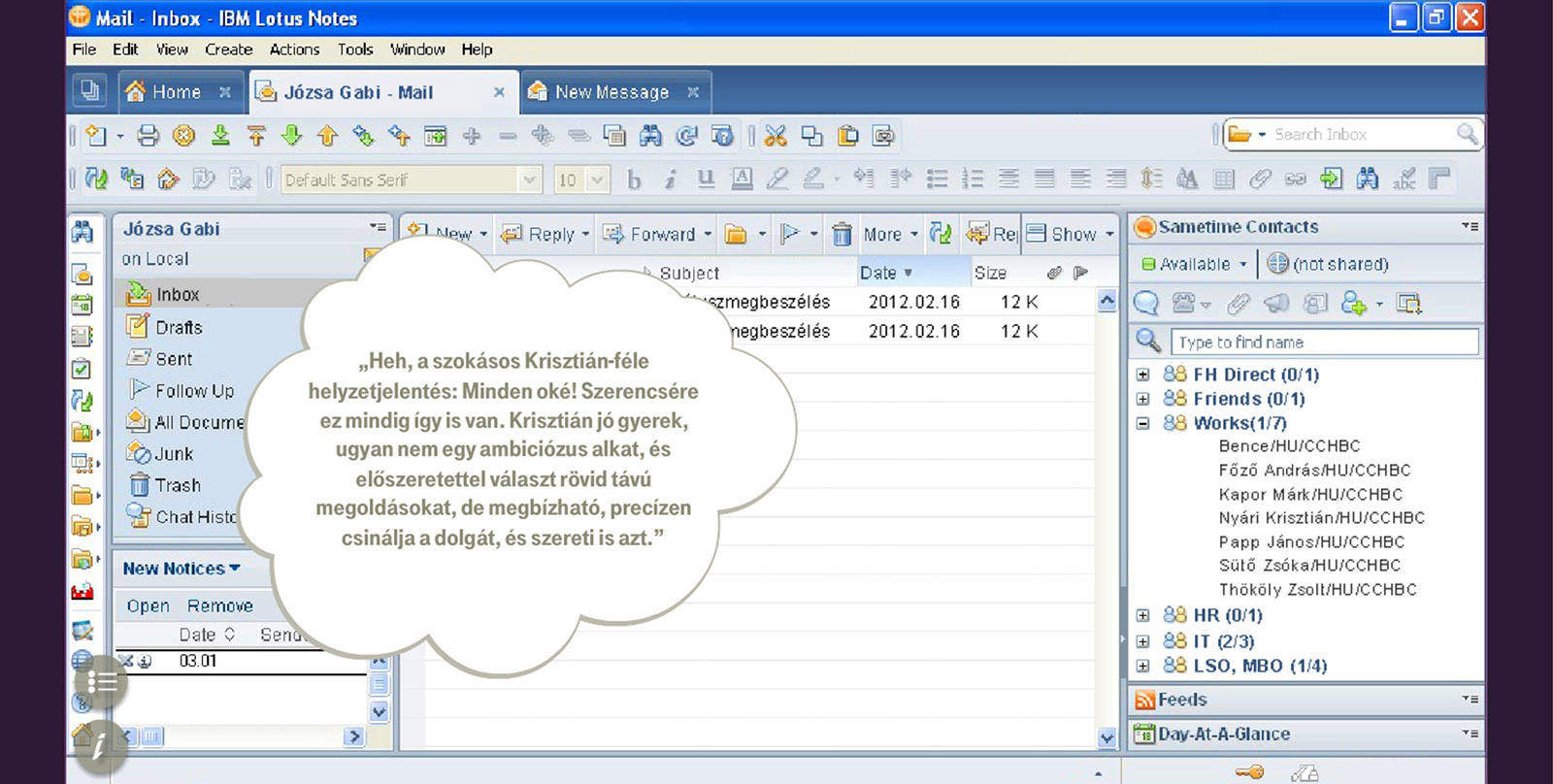Image resolution: width=1553 pixels, height=784 pixels.
Task: Click the Copy icon beside scissors
Action: 811,136
